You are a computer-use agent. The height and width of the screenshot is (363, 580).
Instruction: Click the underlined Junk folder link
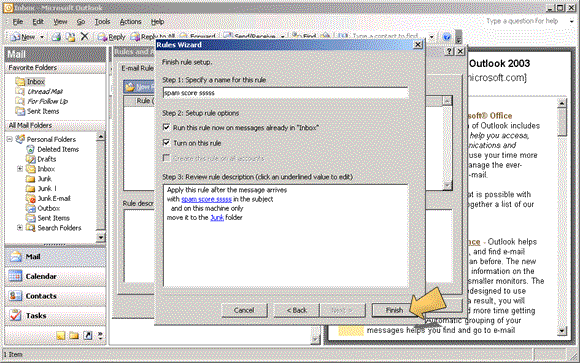point(217,218)
